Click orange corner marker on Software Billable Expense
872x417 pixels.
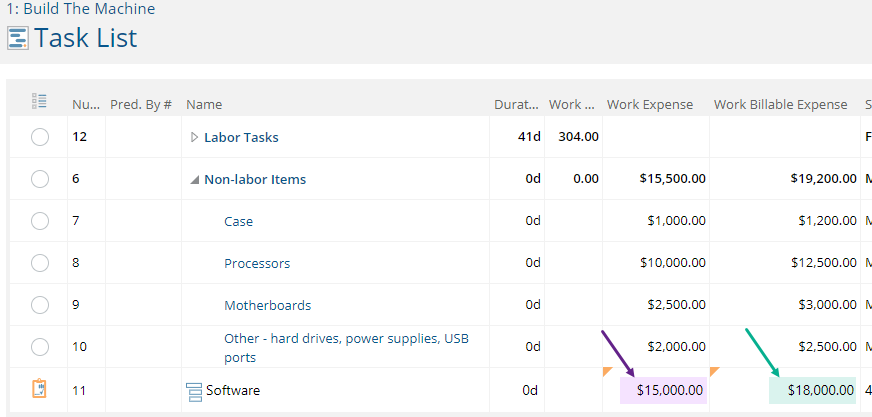tap(715, 371)
